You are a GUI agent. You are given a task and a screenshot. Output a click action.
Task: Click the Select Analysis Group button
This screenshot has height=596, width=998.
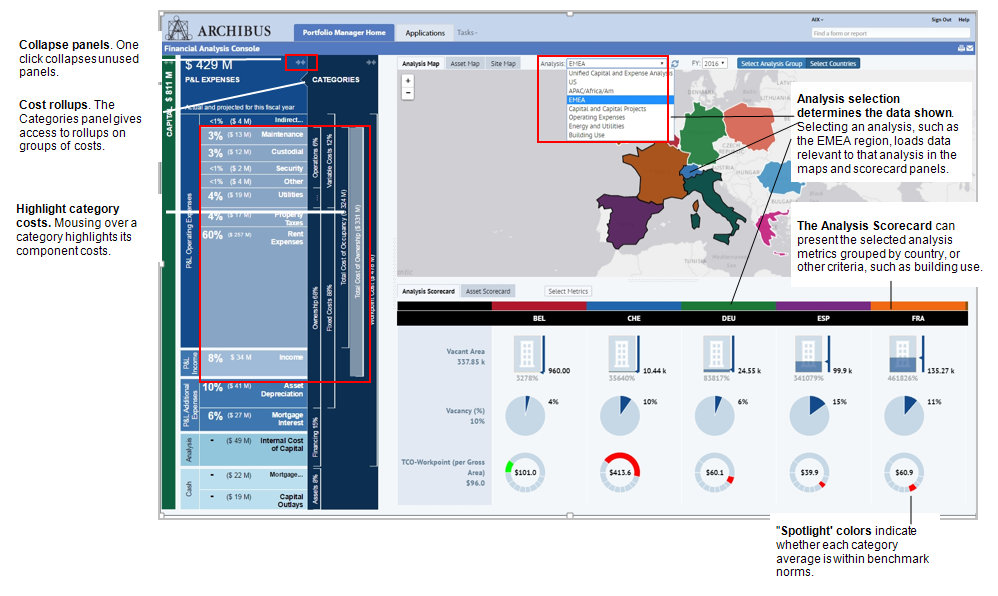pos(772,63)
